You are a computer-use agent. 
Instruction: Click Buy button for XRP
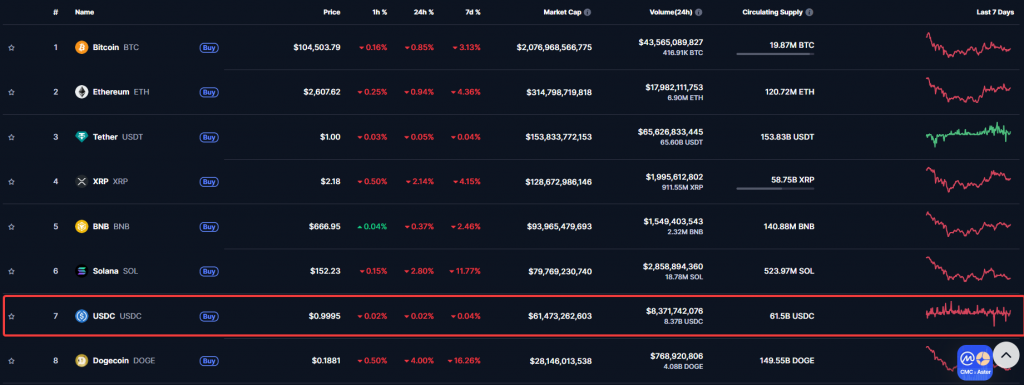point(209,181)
